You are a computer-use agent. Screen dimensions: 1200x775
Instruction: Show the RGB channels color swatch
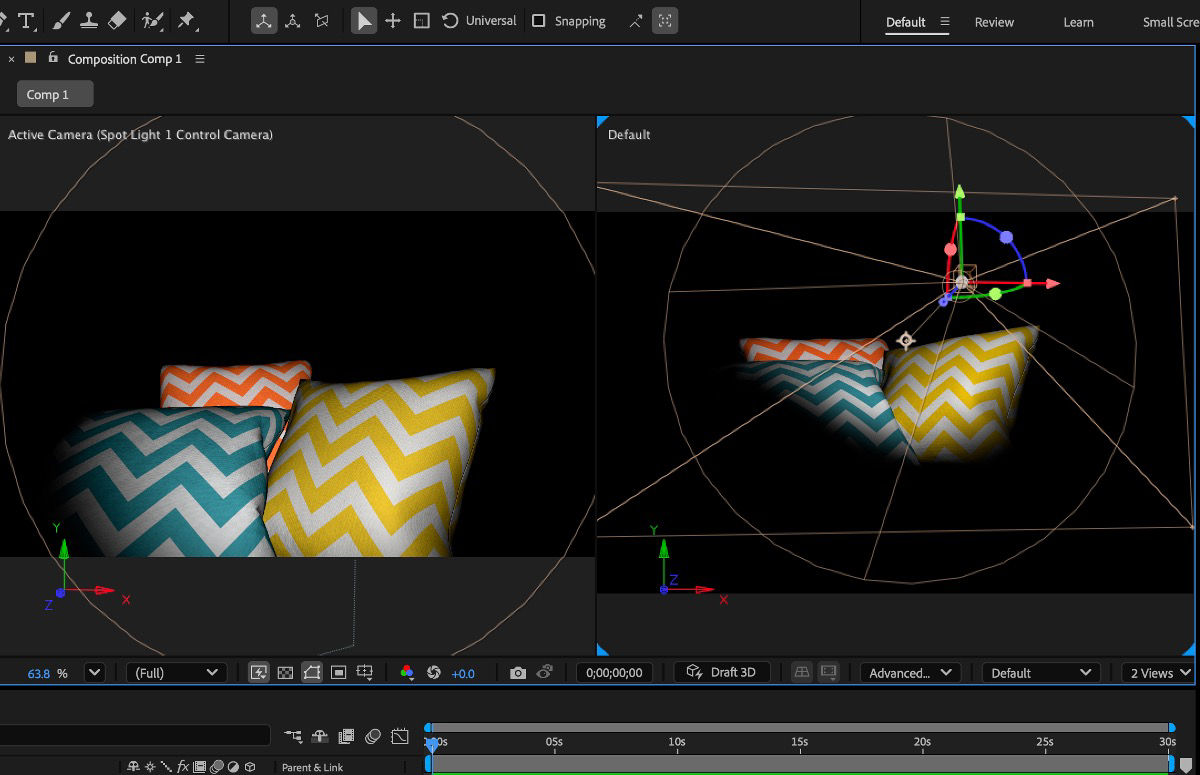[405, 672]
